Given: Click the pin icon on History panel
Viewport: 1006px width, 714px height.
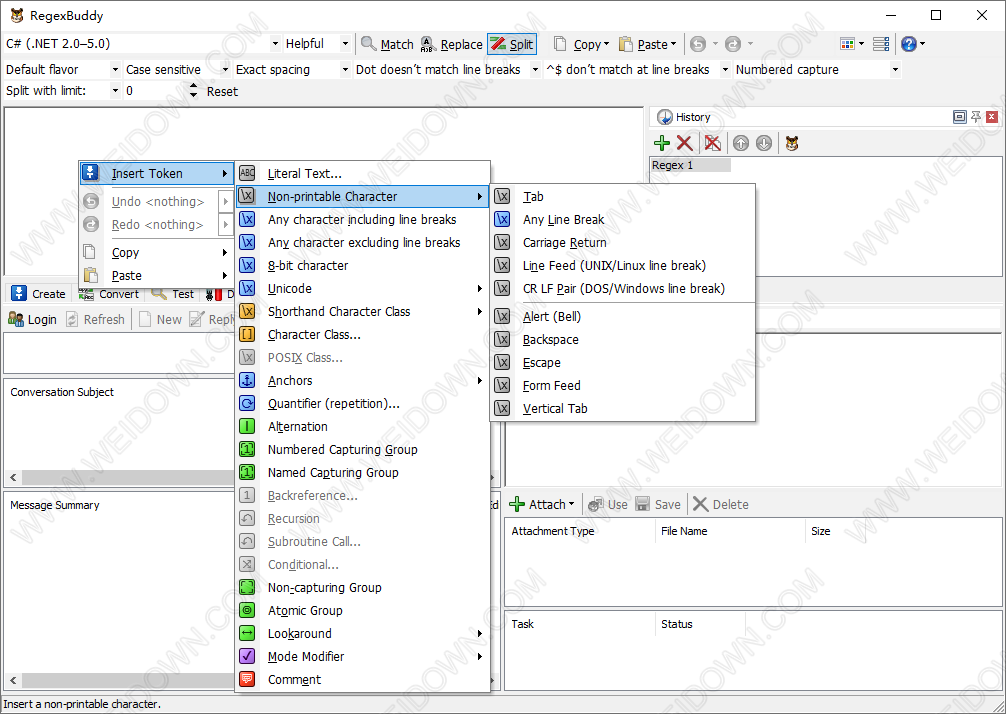Looking at the screenshot, I should tap(976, 117).
